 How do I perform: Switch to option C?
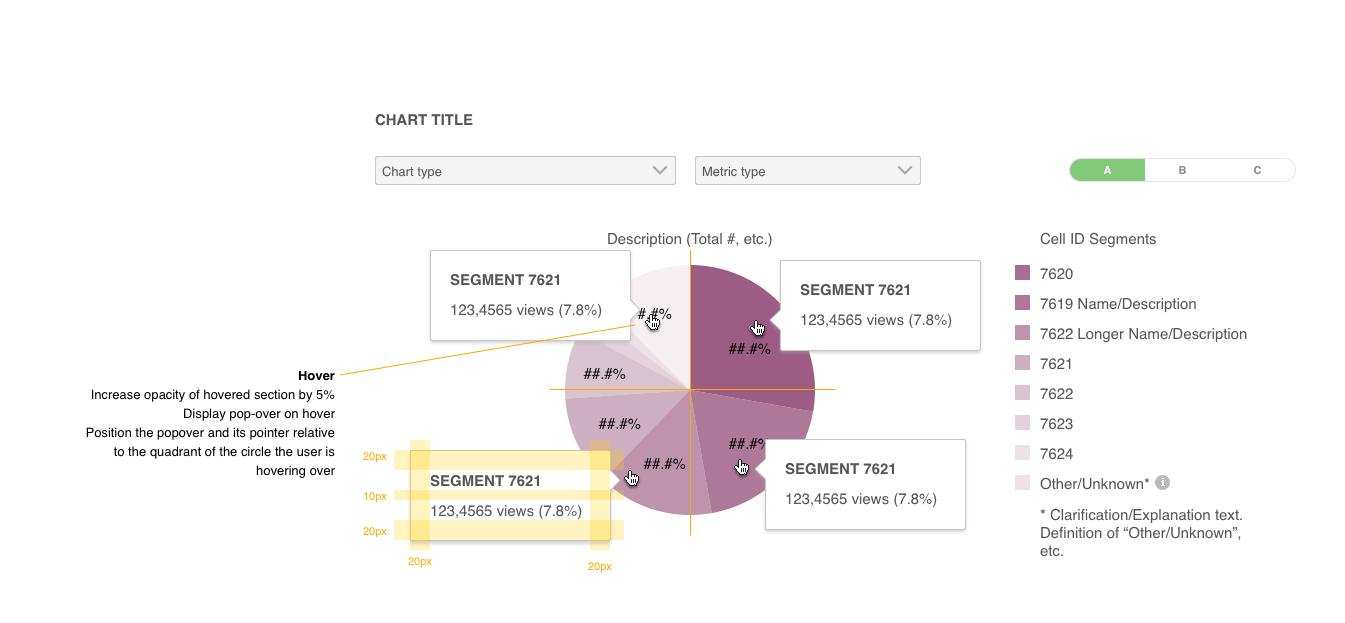(x=1257, y=169)
